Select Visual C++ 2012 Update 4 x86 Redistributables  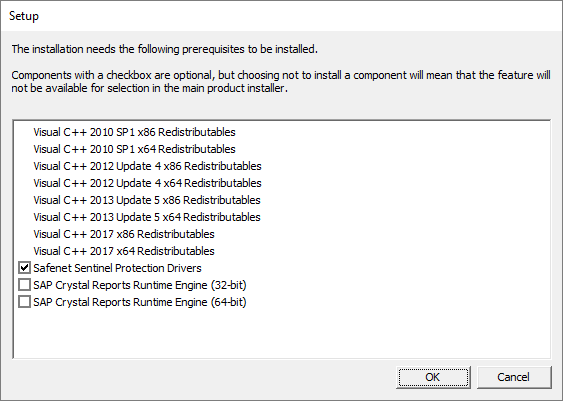click(x=147, y=166)
